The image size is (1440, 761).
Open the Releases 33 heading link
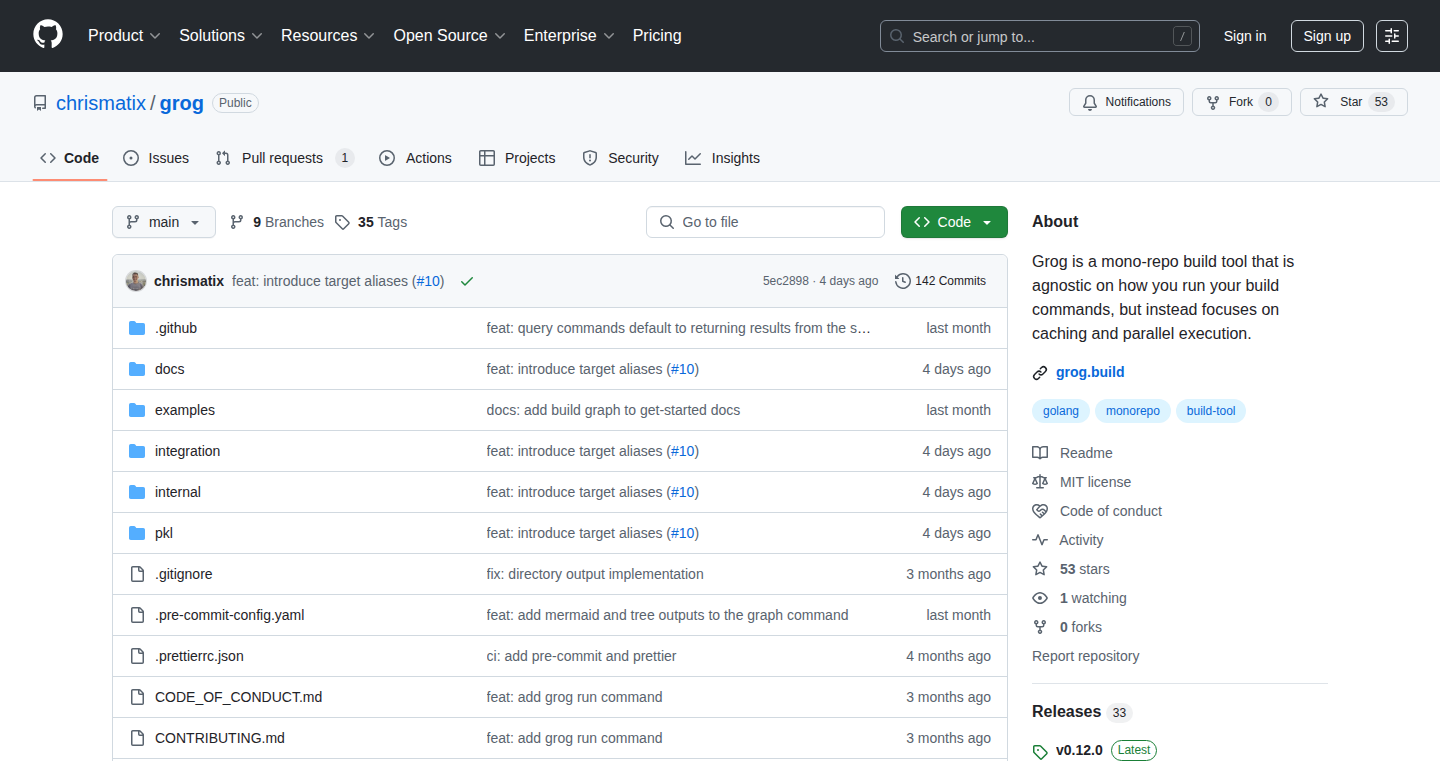click(x=1082, y=712)
